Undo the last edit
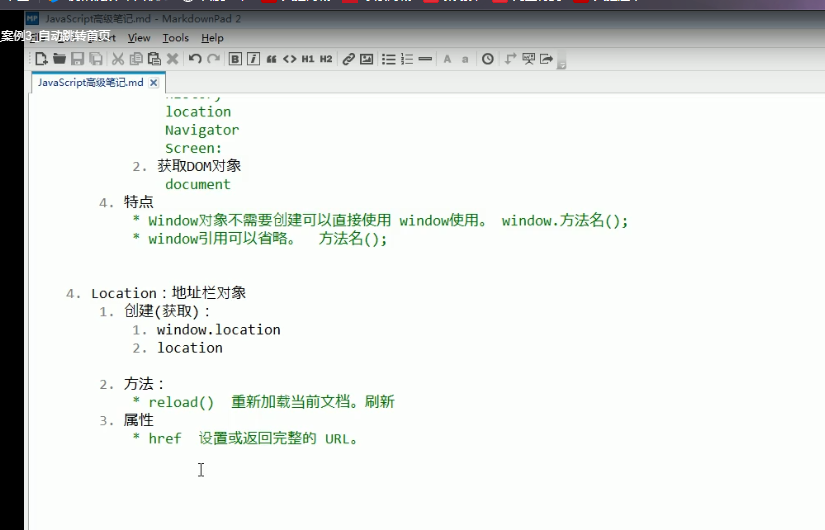825x530 pixels. pos(195,59)
